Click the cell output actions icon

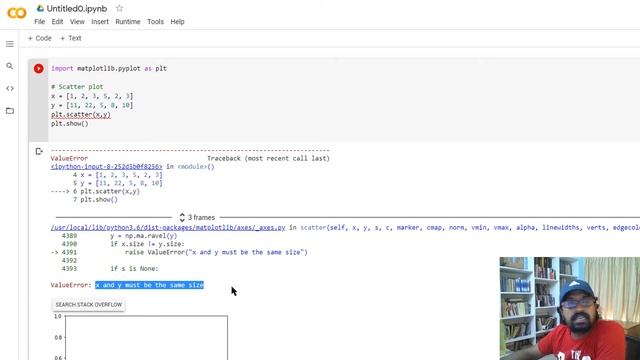pos(39,151)
